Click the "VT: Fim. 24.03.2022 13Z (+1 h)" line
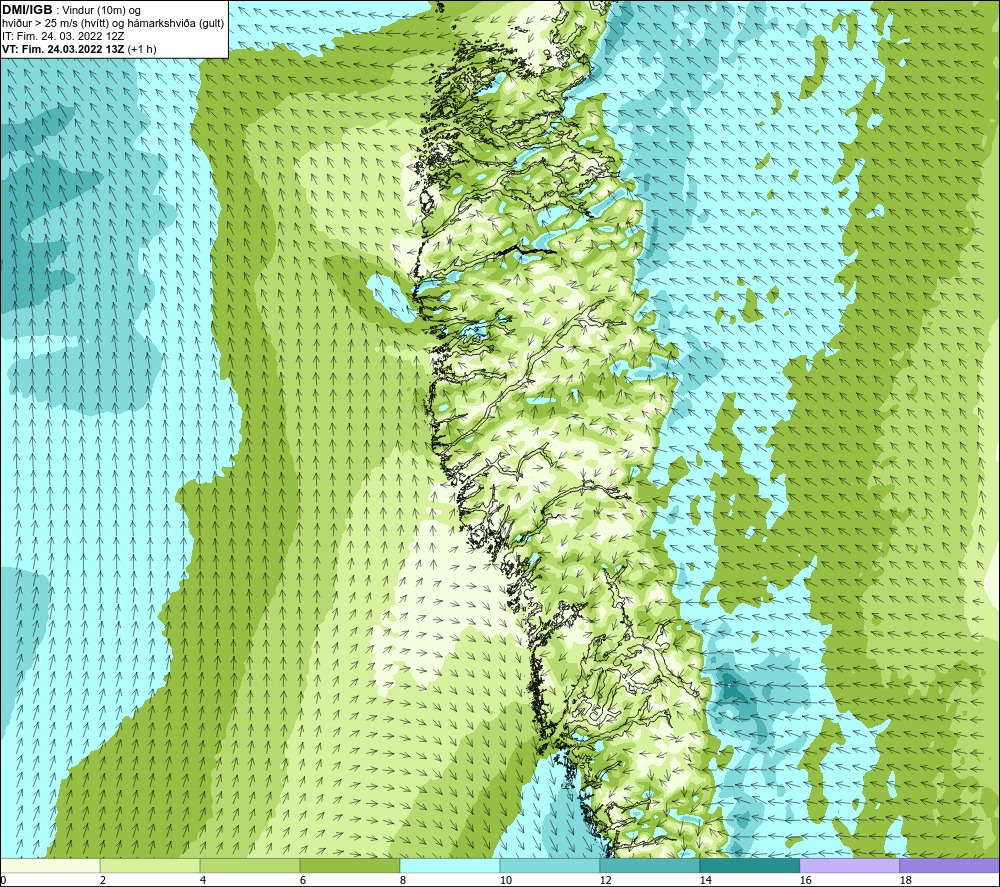 79,49
